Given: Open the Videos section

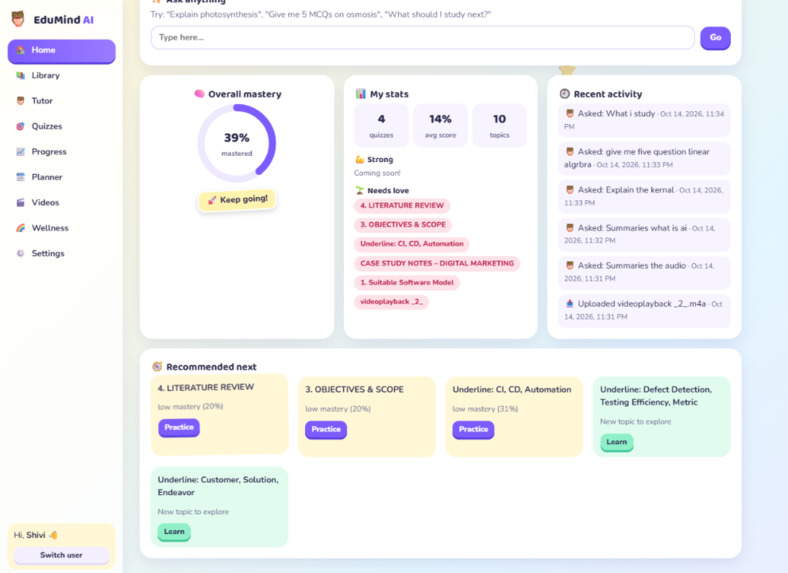Looking at the screenshot, I should click(x=61, y=203).
